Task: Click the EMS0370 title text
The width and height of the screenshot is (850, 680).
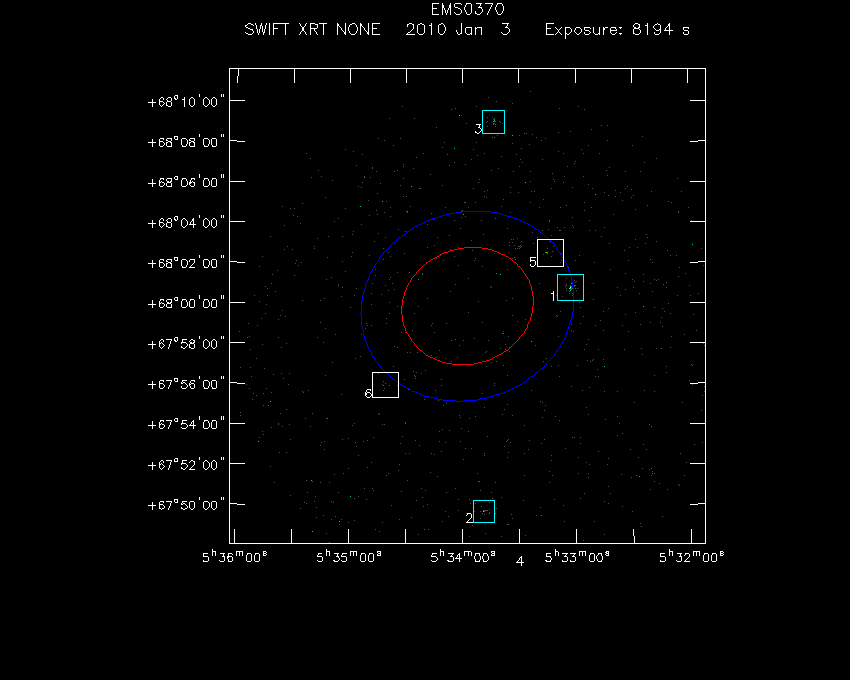Action: click(x=468, y=9)
